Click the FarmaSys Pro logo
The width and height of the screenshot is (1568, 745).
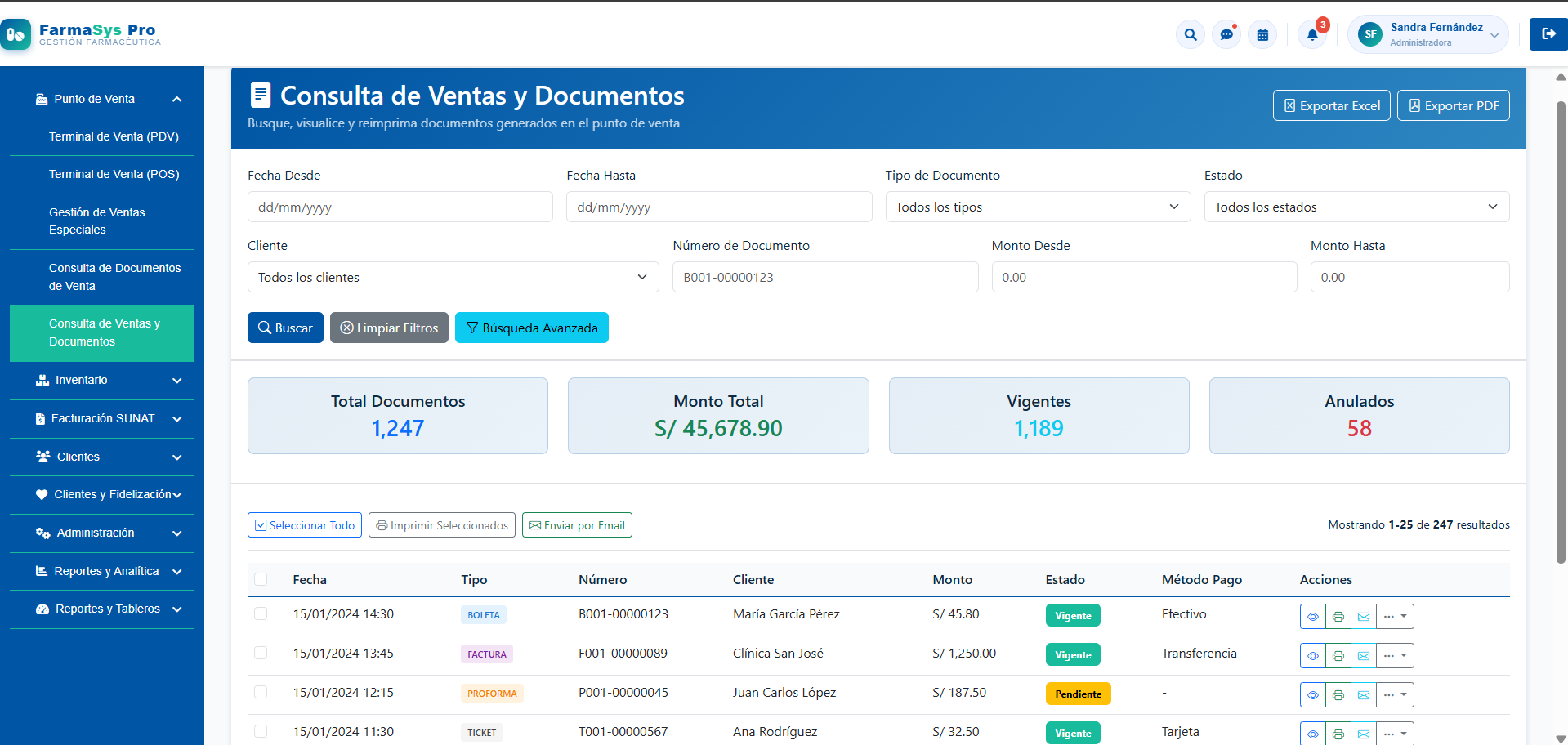click(x=82, y=33)
